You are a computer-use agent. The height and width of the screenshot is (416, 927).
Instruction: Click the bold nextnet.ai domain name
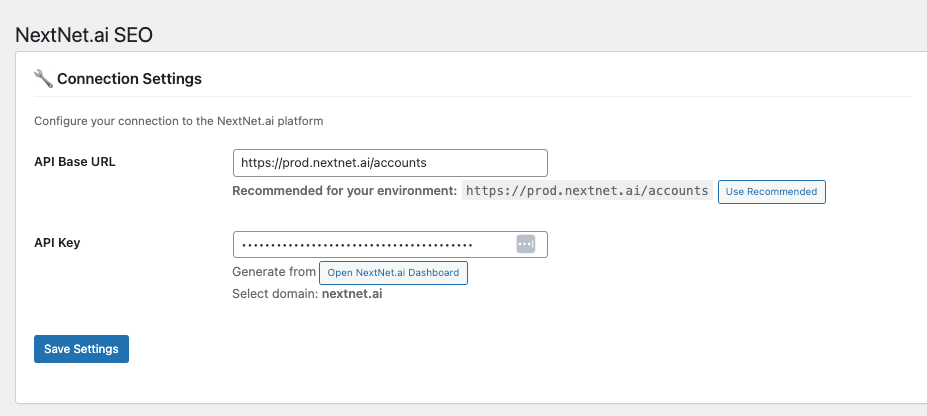click(x=352, y=294)
